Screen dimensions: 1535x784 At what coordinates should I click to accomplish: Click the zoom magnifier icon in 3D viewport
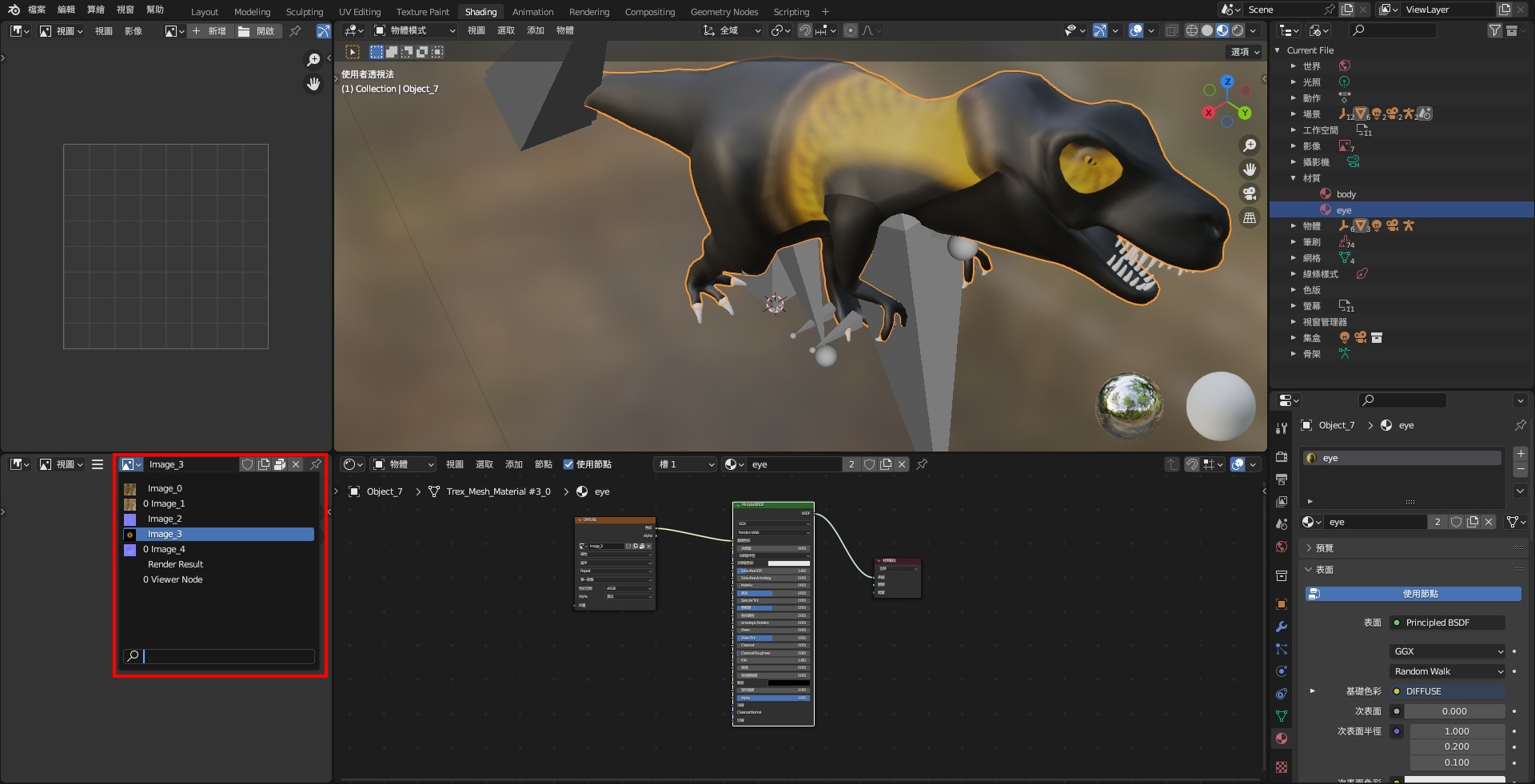point(1249,145)
